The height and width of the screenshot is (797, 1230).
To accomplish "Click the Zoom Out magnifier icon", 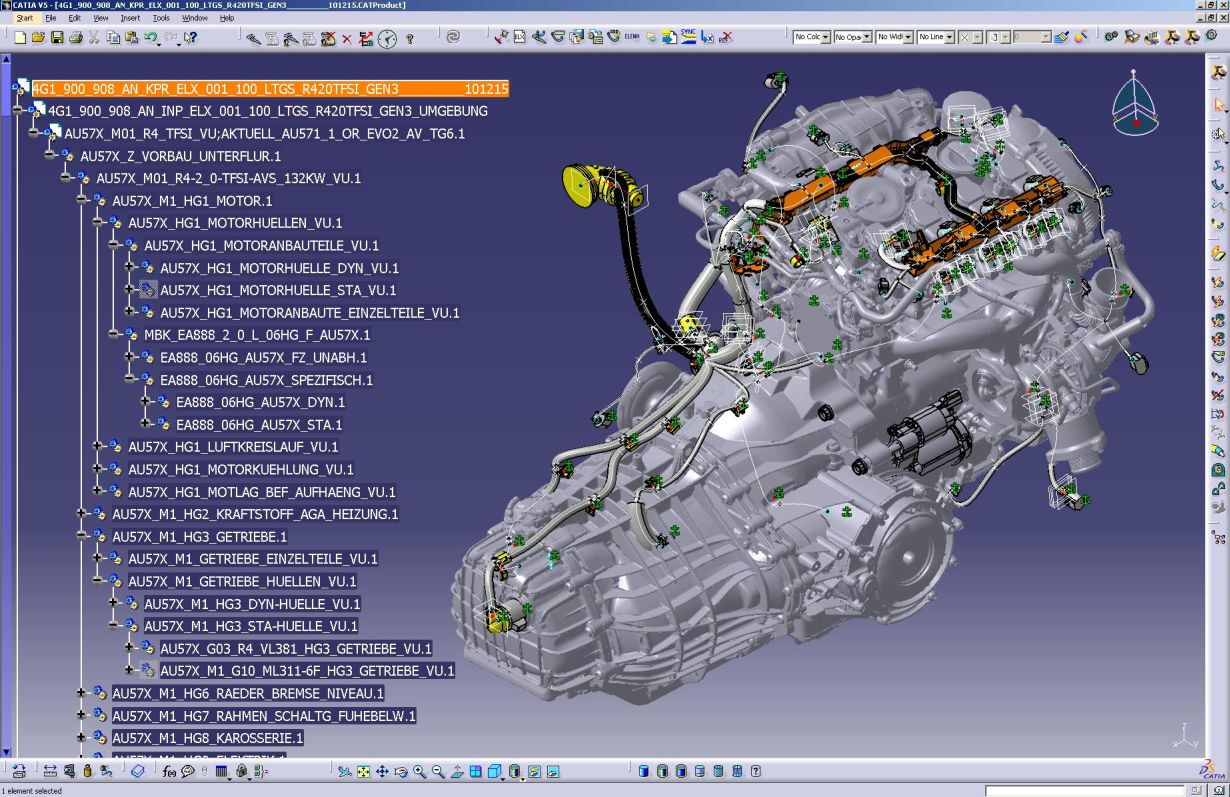I will 438,771.
